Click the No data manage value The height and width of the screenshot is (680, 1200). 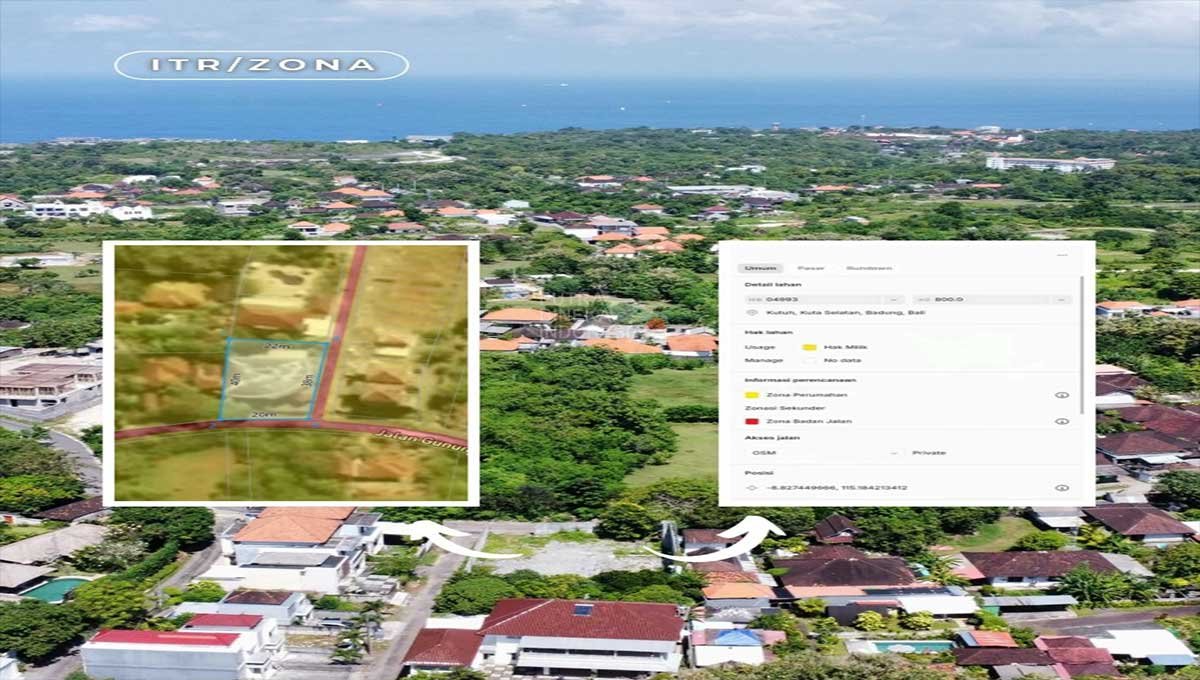(x=842, y=360)
